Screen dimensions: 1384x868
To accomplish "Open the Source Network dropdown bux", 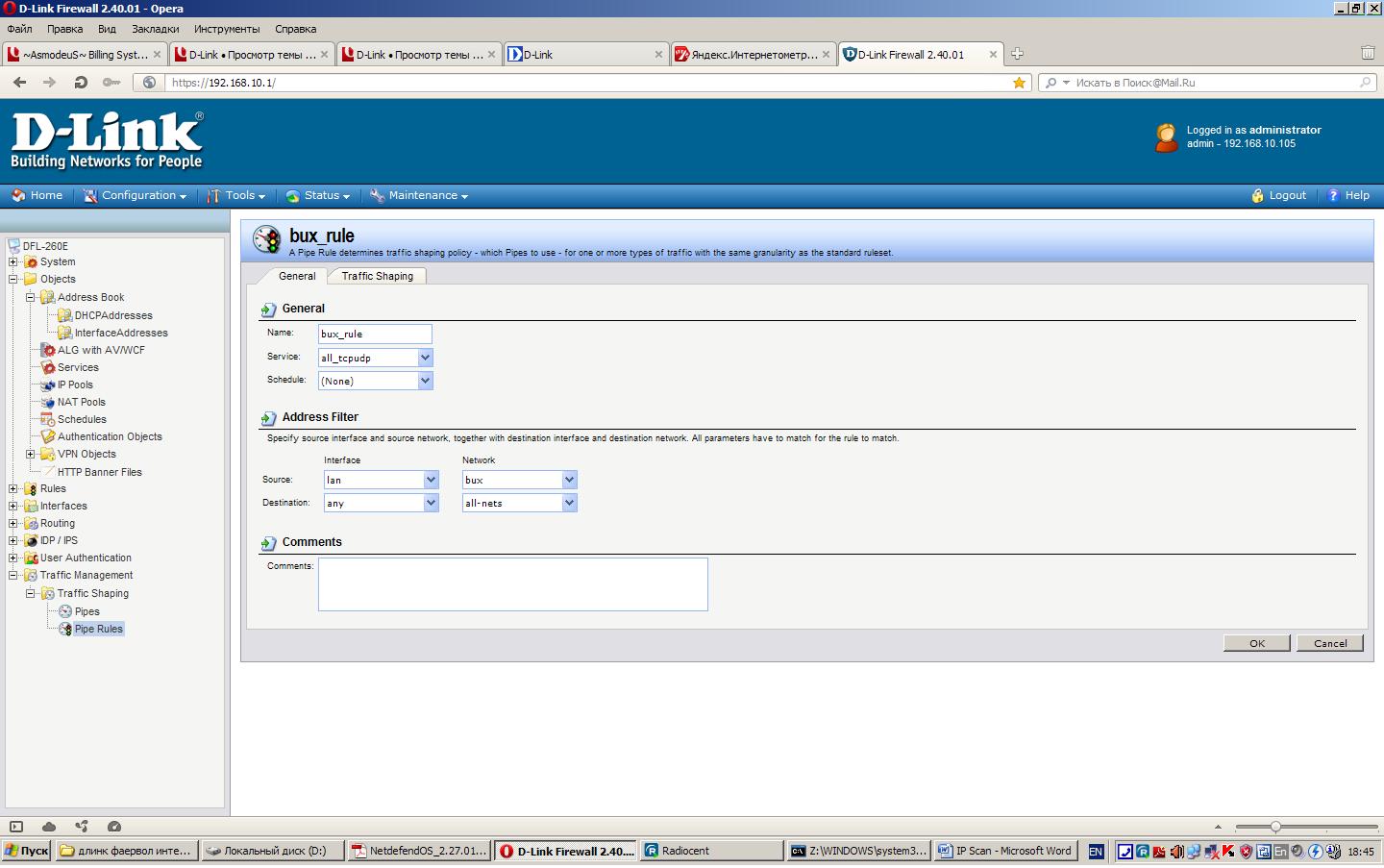I will pyautogui.click(x=520, y=480).
